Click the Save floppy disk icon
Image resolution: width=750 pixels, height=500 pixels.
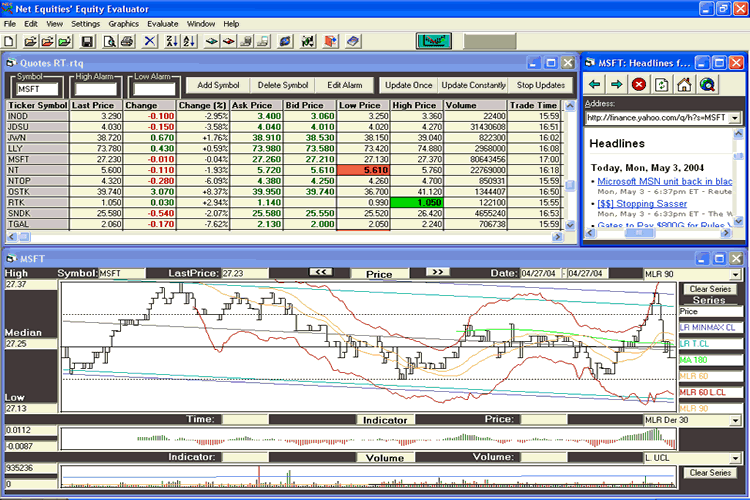[87, 42]
